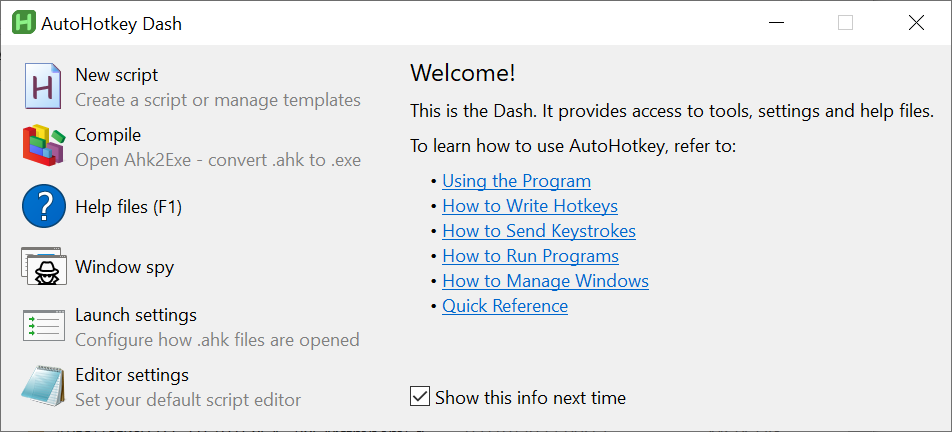Open the Quick Reference link
The image size is (952, 432).
[x=505, y=306]
